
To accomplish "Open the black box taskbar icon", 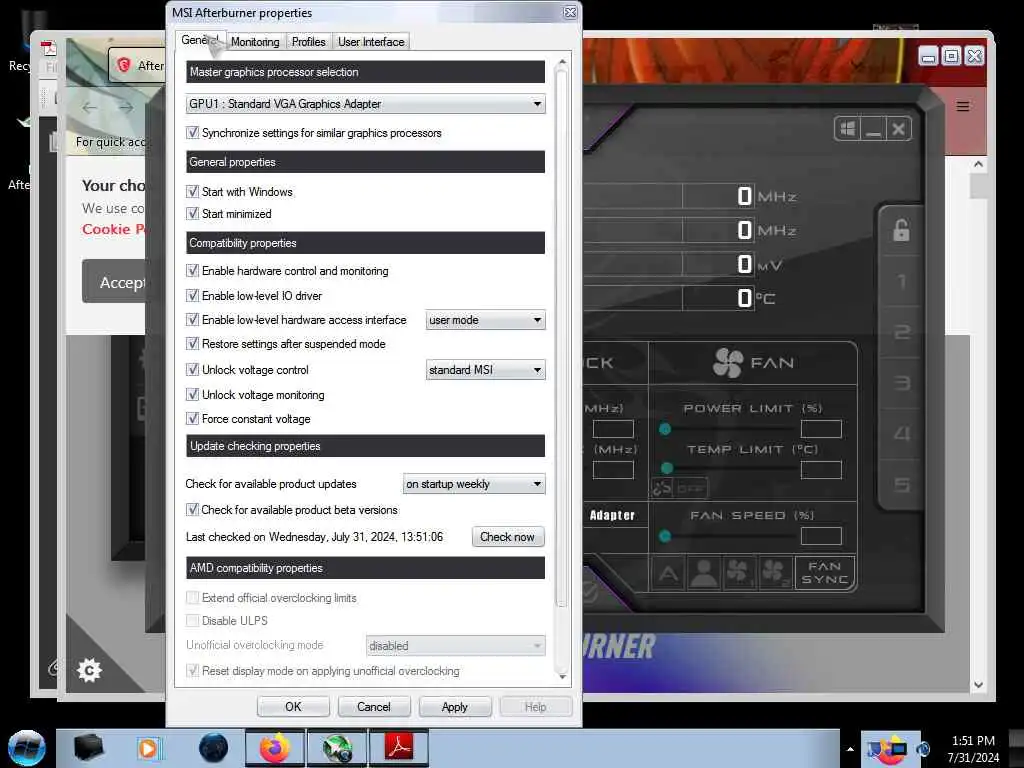I will (89, 748).
